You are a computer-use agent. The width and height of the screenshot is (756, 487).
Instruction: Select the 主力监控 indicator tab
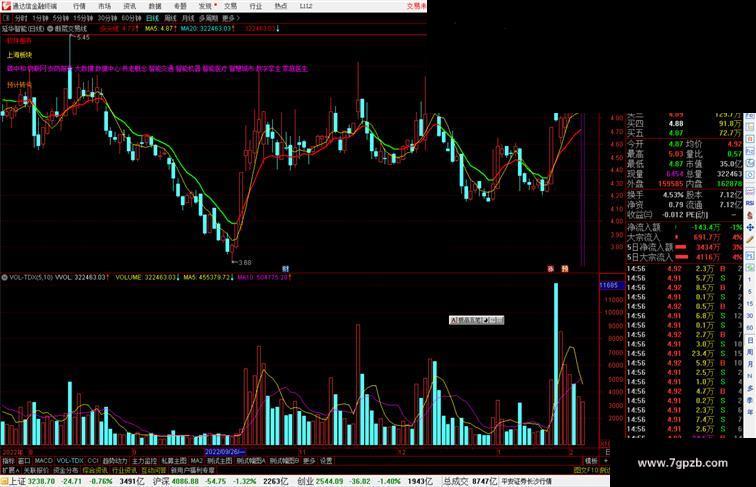(145, 461)
